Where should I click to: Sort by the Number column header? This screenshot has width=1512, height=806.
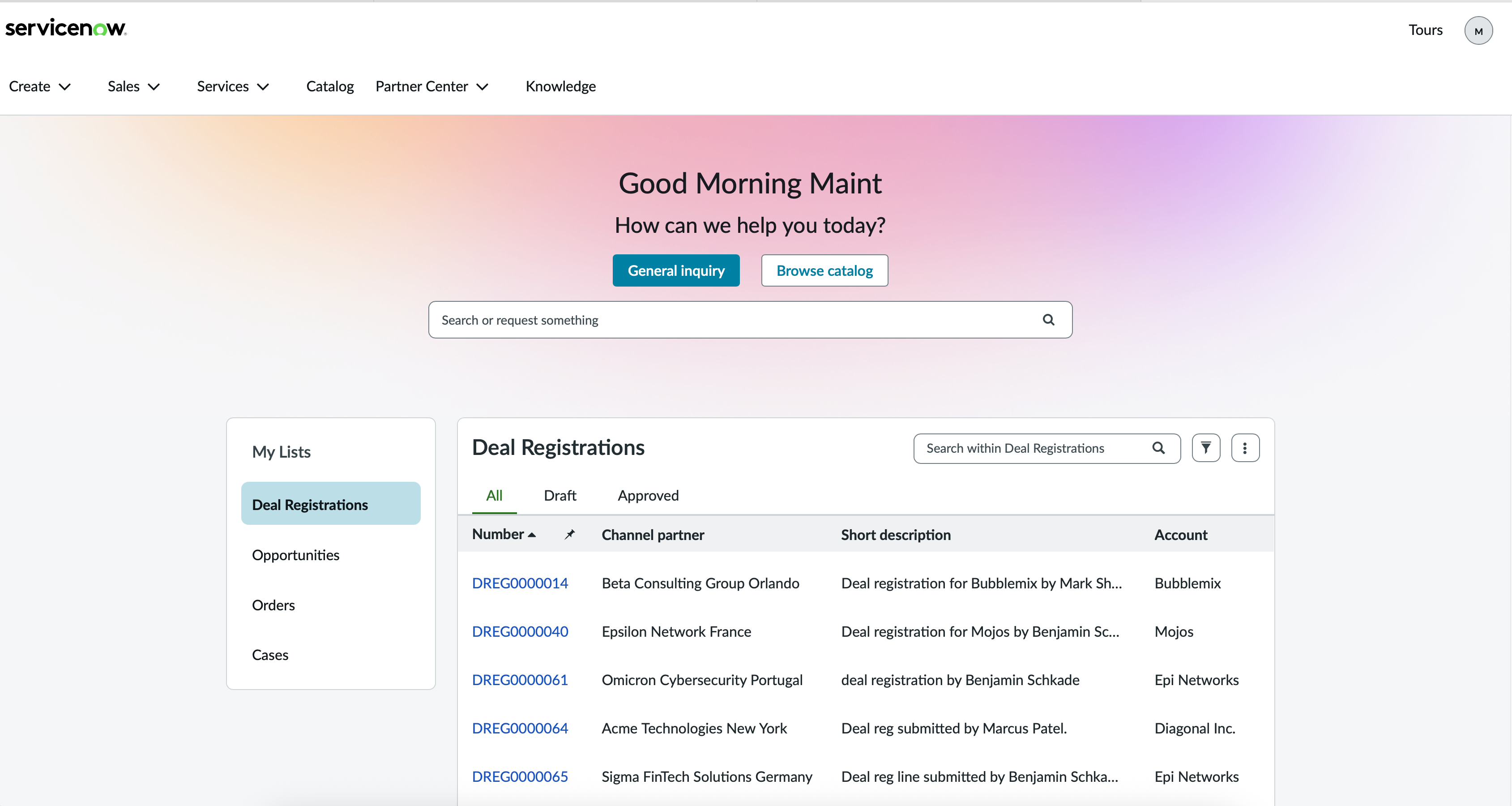pos(504,534)
